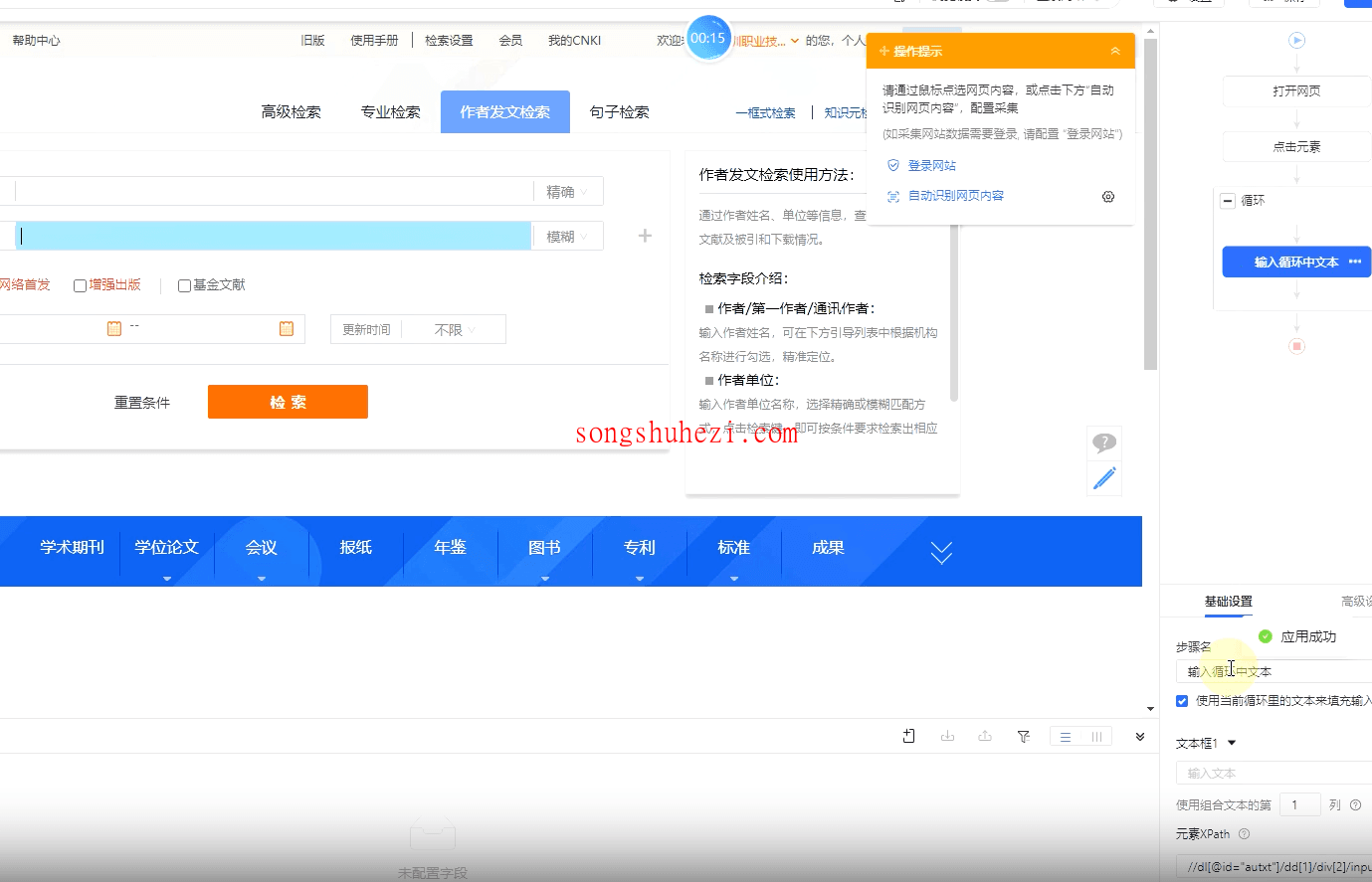
Task: Click the export upload icon in data toolbar
Action: (985, 736)
